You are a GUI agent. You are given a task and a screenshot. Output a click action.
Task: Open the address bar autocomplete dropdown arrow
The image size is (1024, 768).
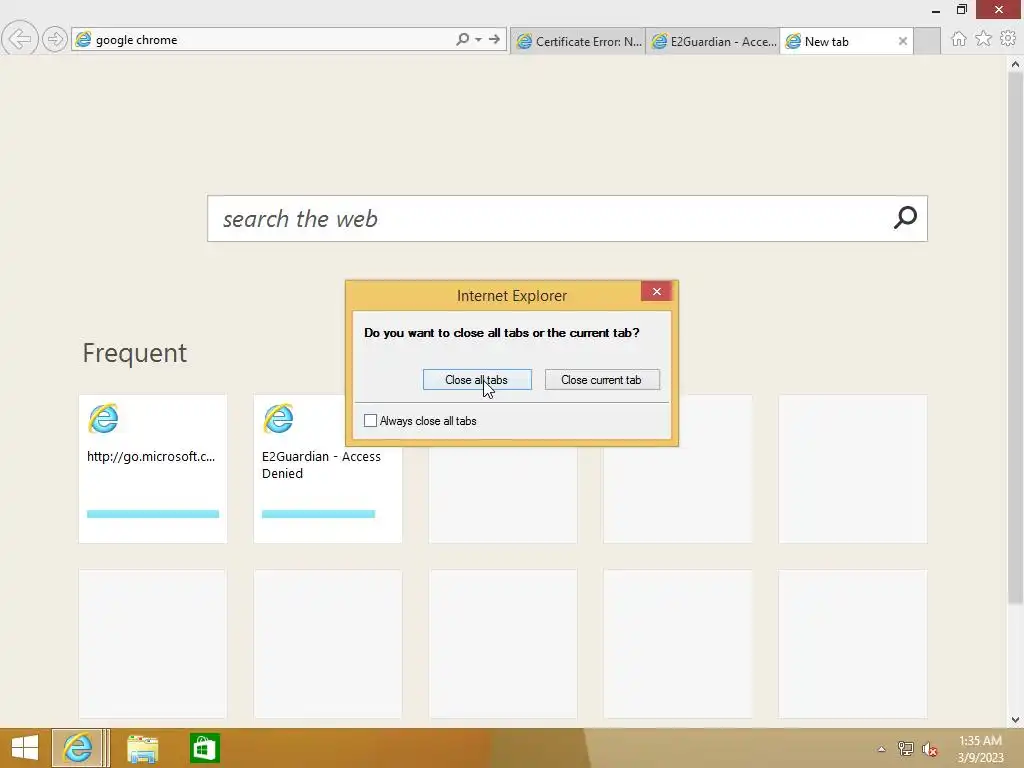(x=479, y=39)
